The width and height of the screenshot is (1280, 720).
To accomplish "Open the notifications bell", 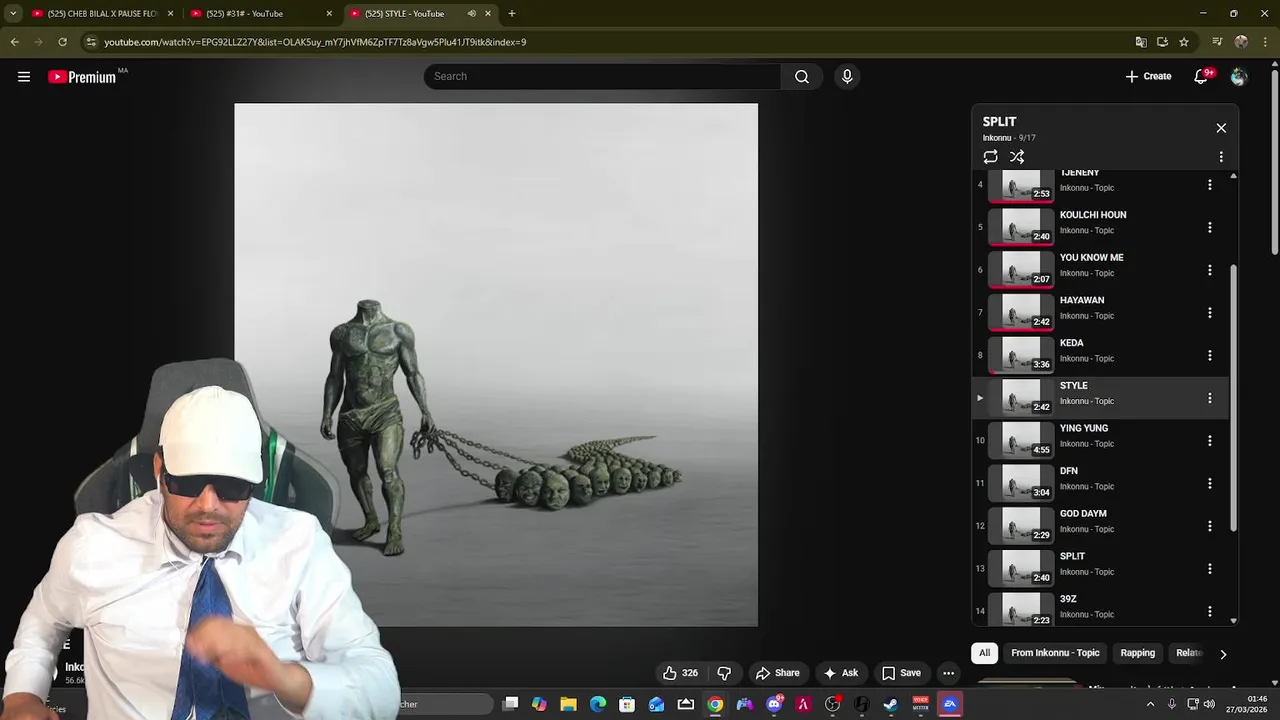I will click(1201, 77).
